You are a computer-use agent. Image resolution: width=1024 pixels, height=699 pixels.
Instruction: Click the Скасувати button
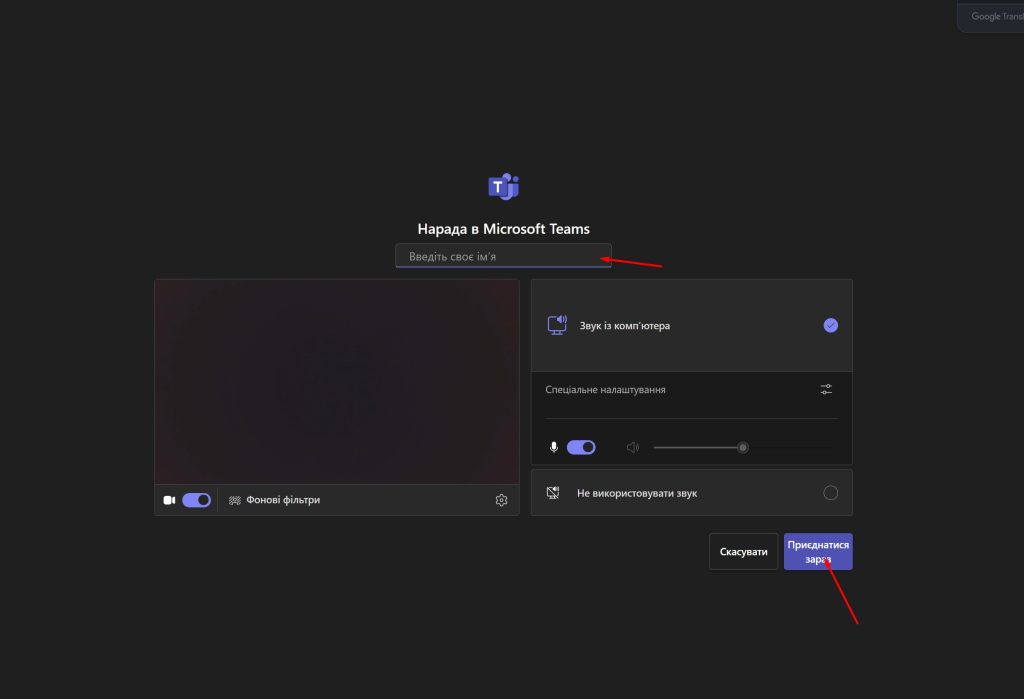click(743, 552)
